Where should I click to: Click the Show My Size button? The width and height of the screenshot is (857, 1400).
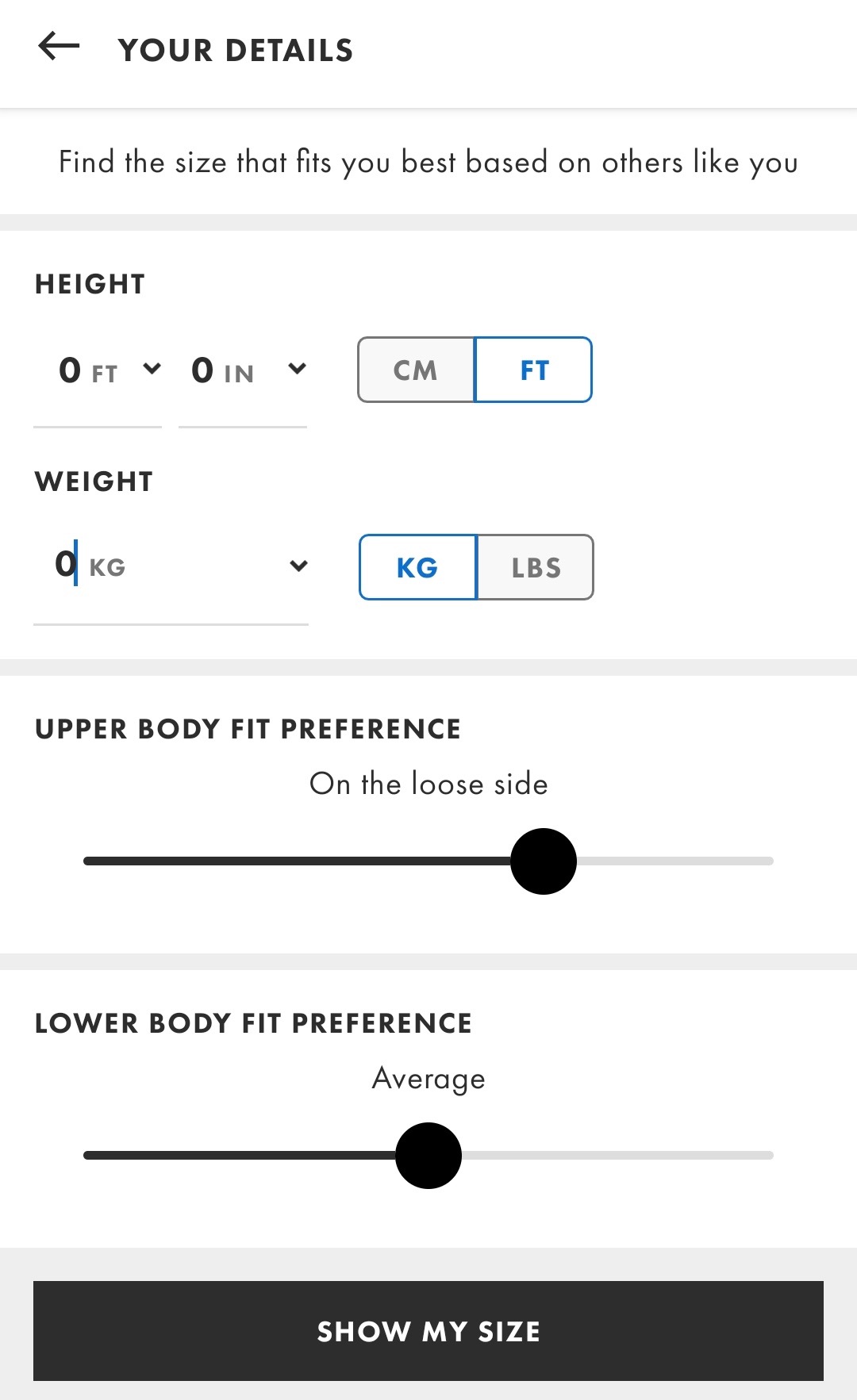coord(428,1331)
